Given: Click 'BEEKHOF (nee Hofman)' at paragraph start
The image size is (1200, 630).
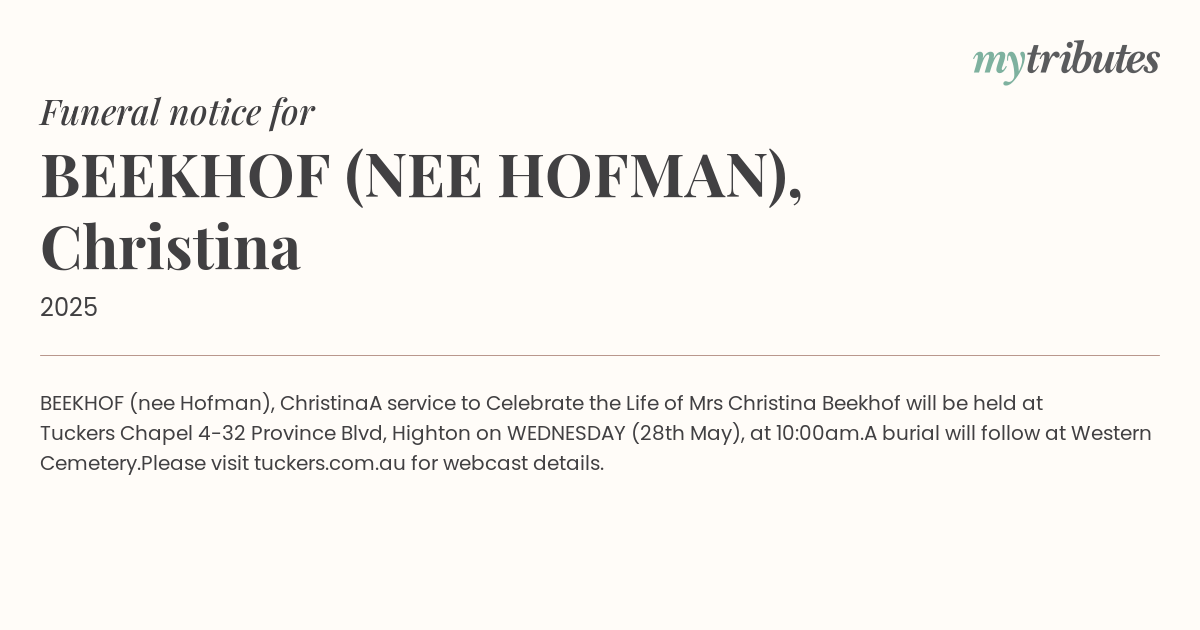Looking at the screenshot, I should click(155, 403).
